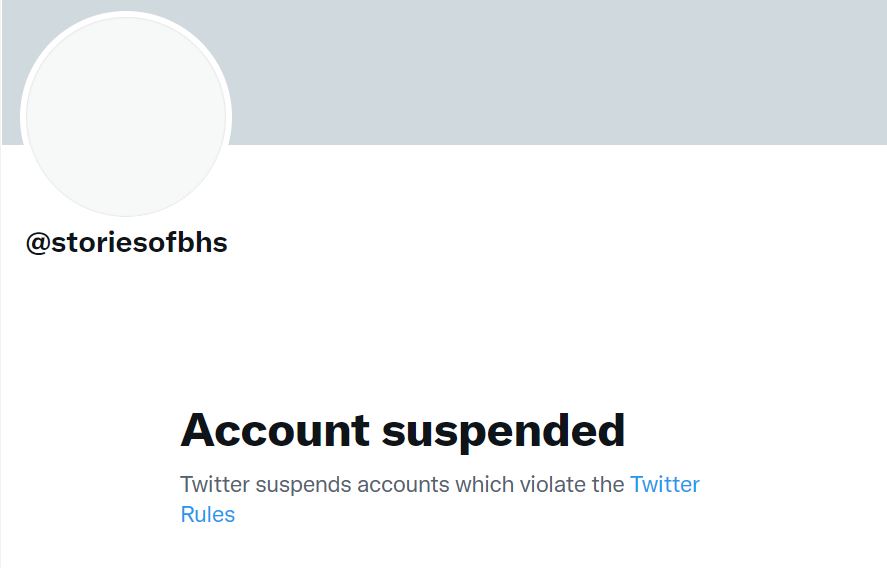Image resolution: width=887 pixels, height=568 pixels.
Task: Click the "Account suspended" heading
Action: pos(402,430)
